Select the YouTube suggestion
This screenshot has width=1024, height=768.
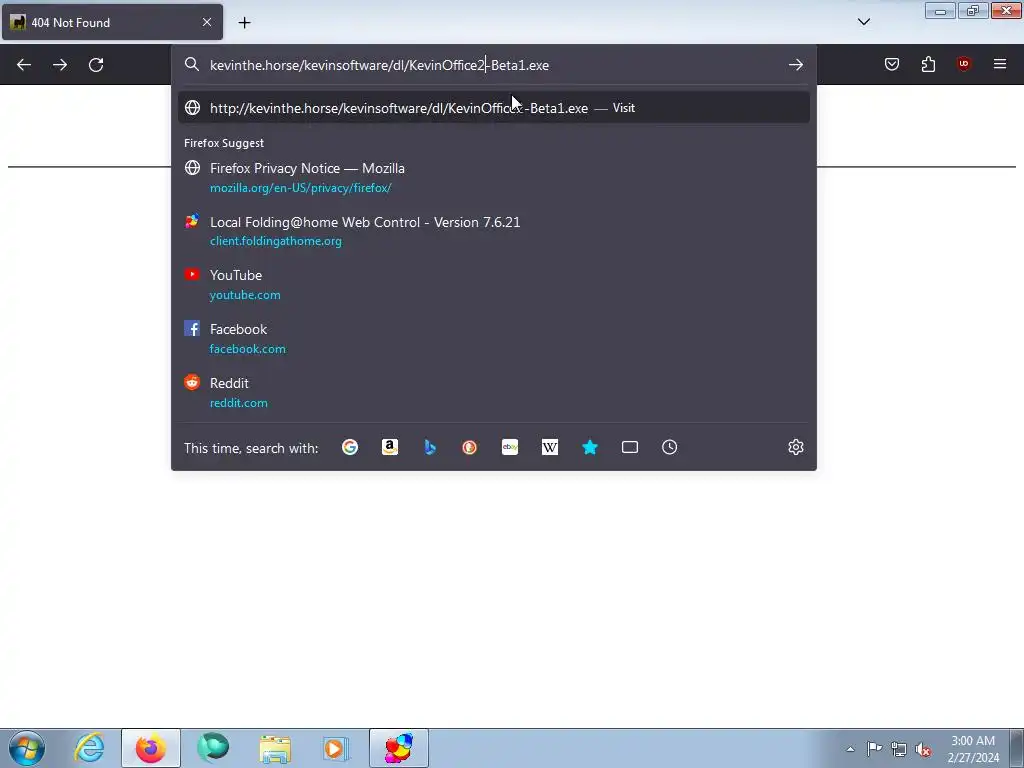tap(494, 285)
